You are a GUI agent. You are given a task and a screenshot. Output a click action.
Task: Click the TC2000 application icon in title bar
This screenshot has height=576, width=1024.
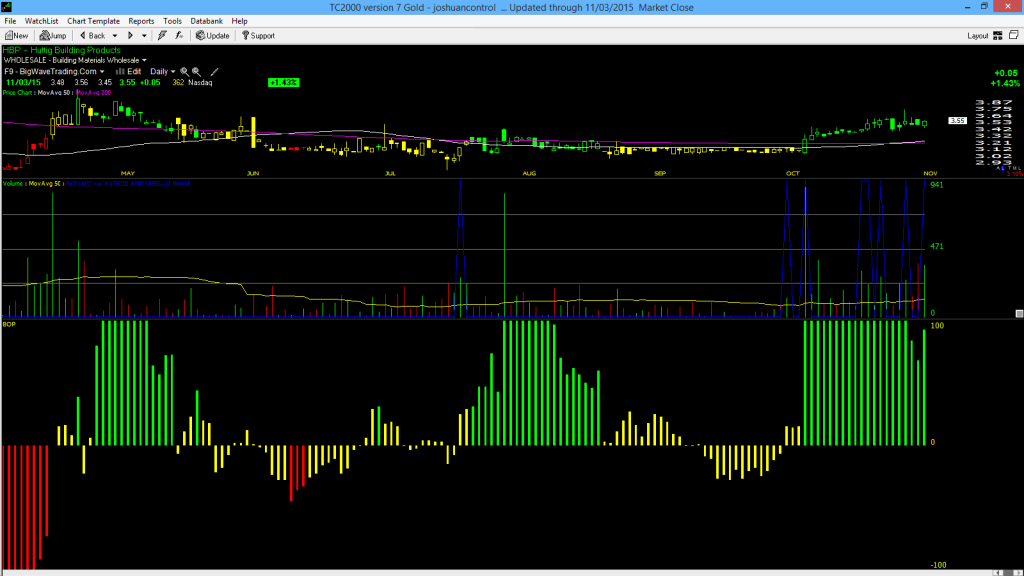pos(7,7)
